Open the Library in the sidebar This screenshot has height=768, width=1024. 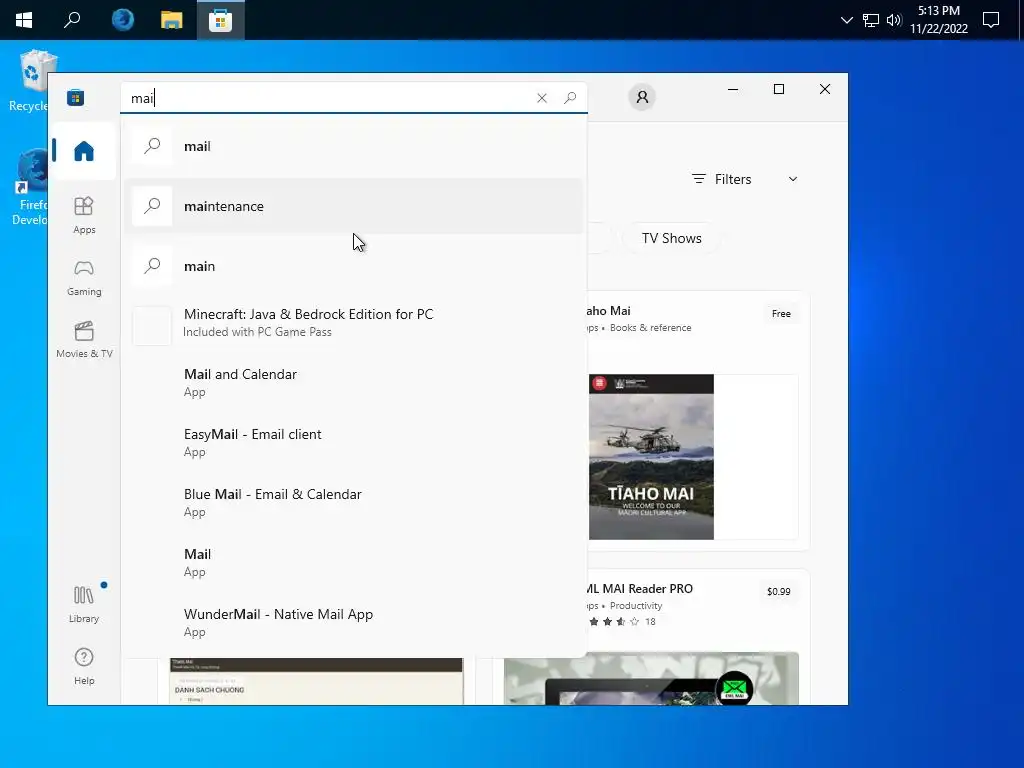84,604
